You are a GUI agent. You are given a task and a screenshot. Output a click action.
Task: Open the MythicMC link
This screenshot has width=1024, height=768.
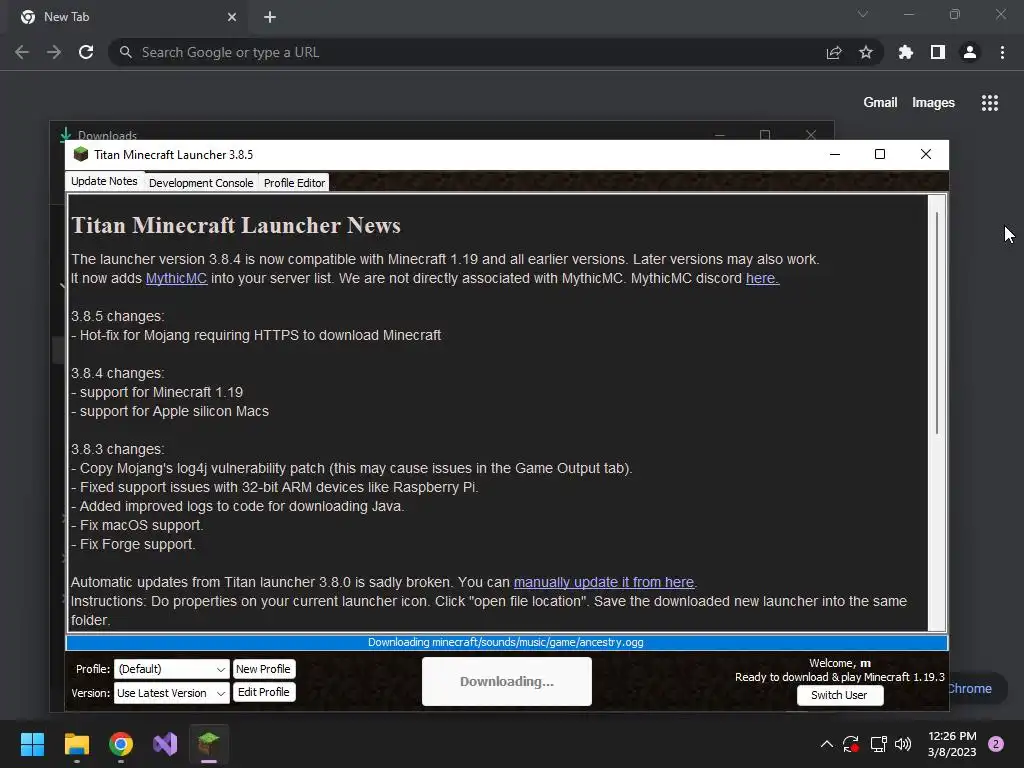[176, 278]
